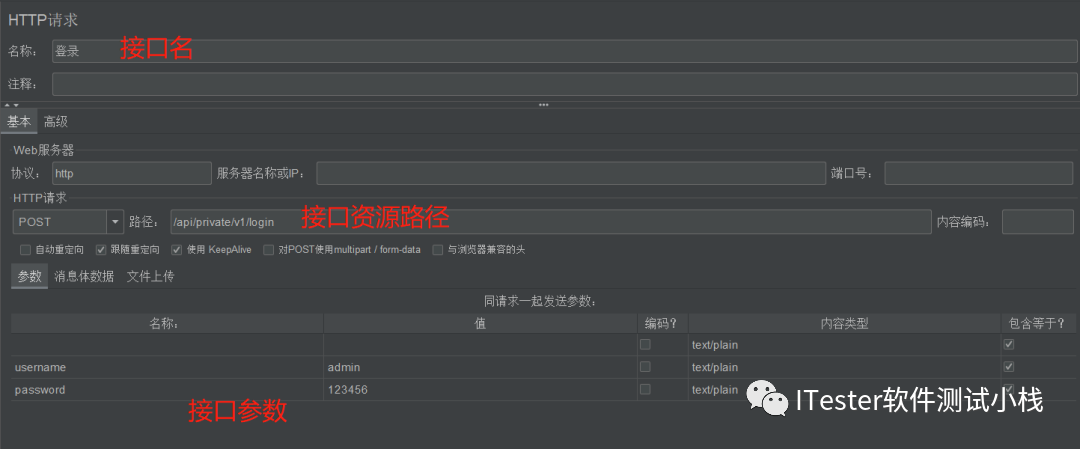Select the 文件上传 tab

pos(150,277)
